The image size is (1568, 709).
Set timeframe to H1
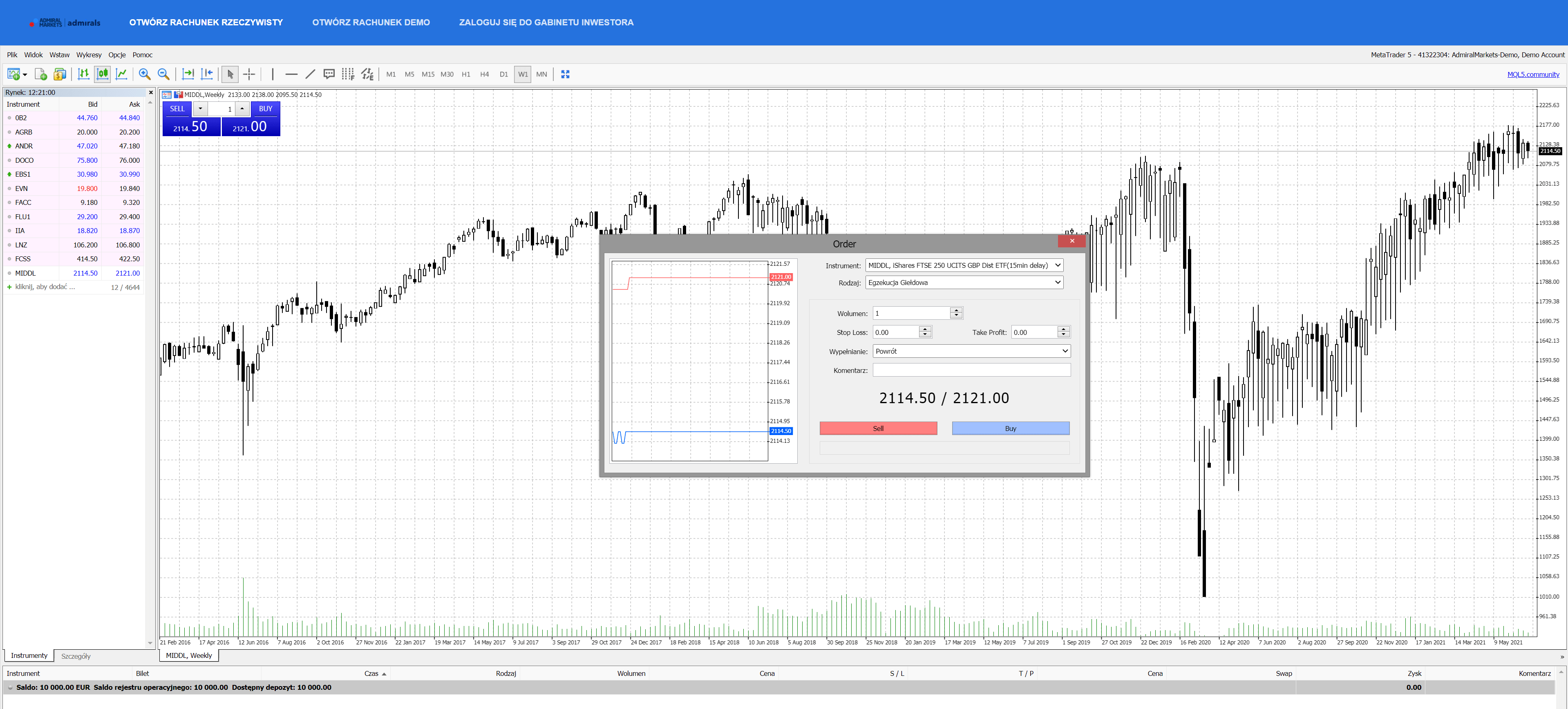(x=465, y=74)
